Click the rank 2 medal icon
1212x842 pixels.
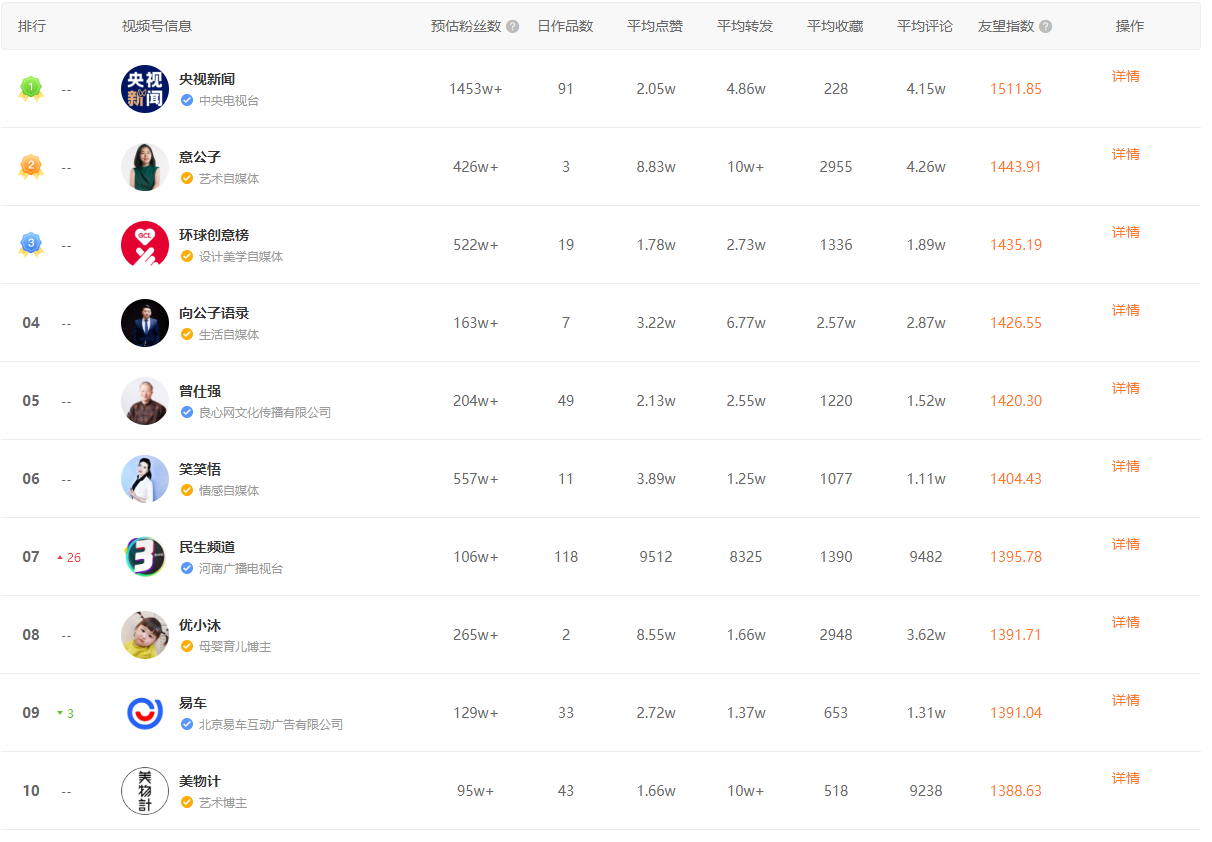pos(31,167)
